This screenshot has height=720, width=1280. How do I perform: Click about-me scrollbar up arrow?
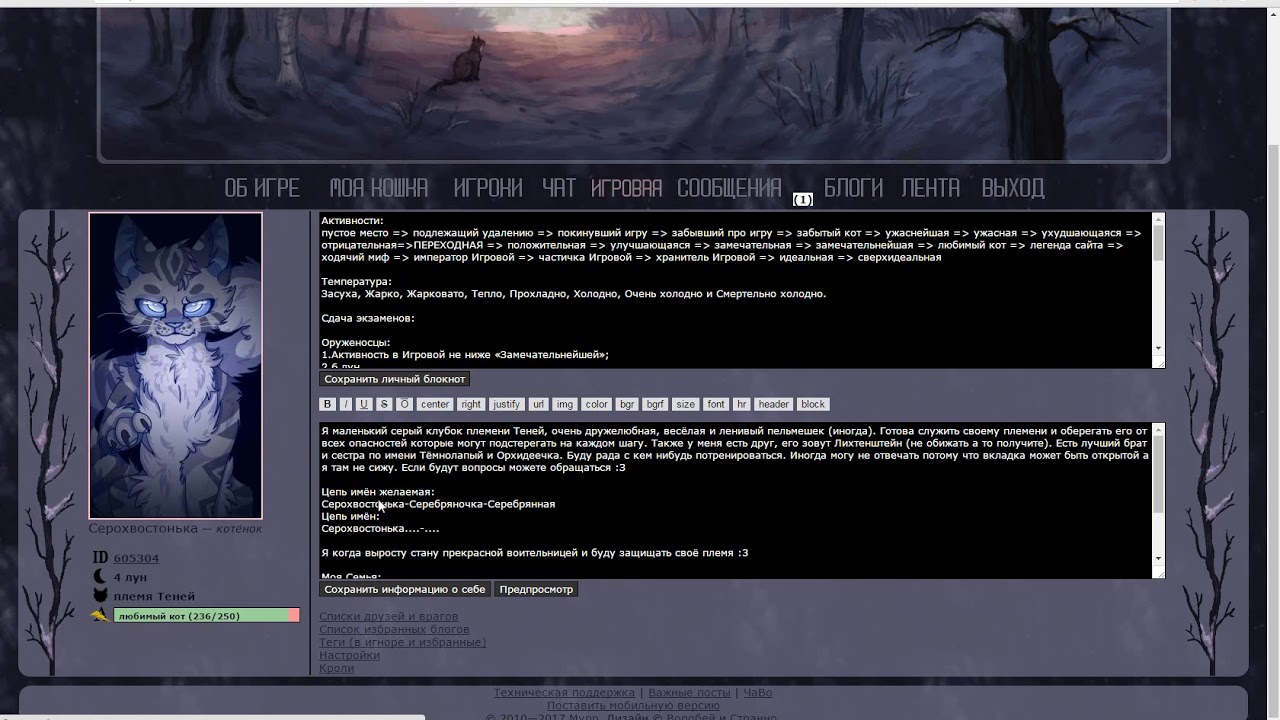pos(1158,428)
